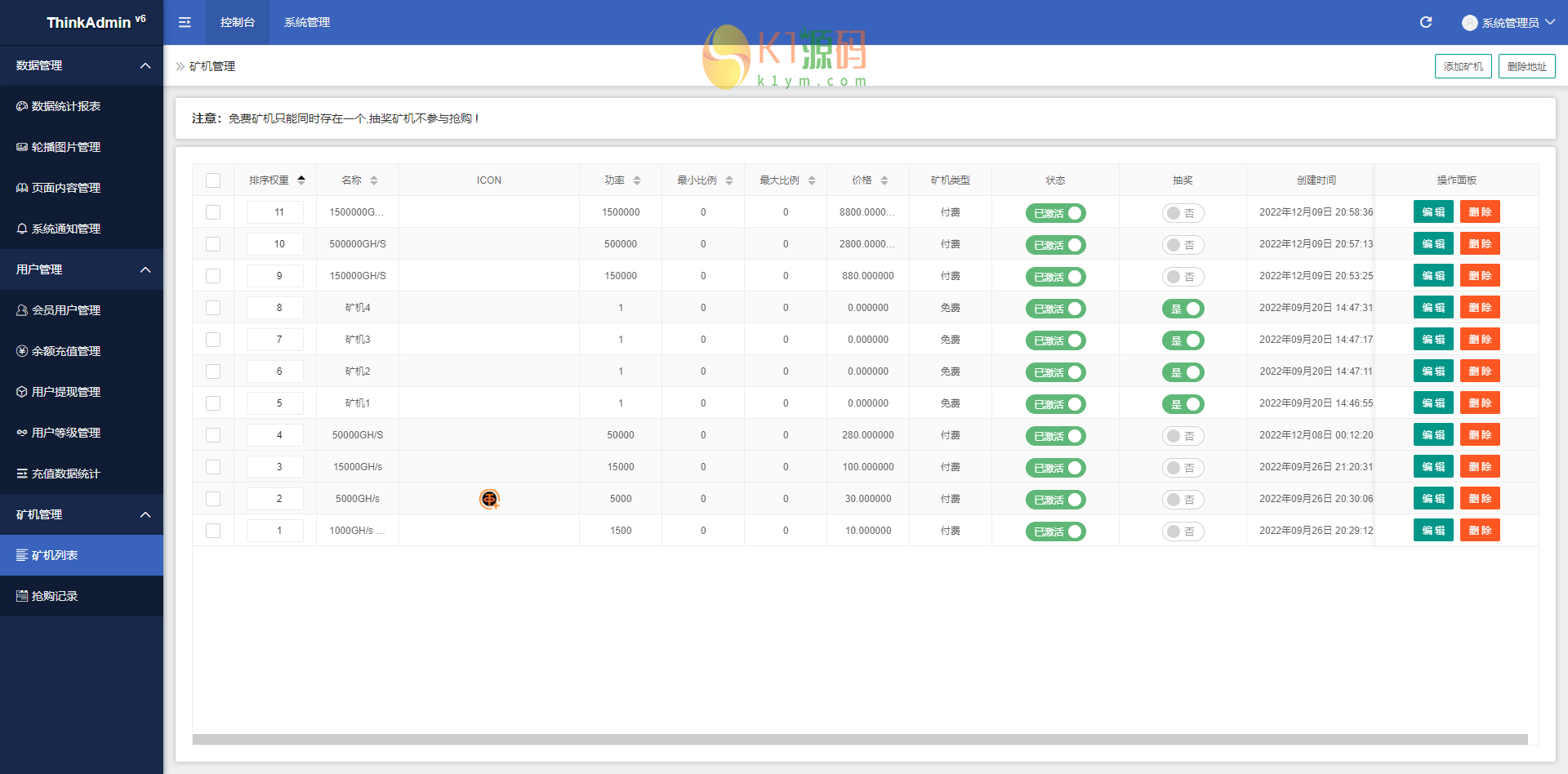Click name cell 150000GH/S

click(x=358, y=276)
